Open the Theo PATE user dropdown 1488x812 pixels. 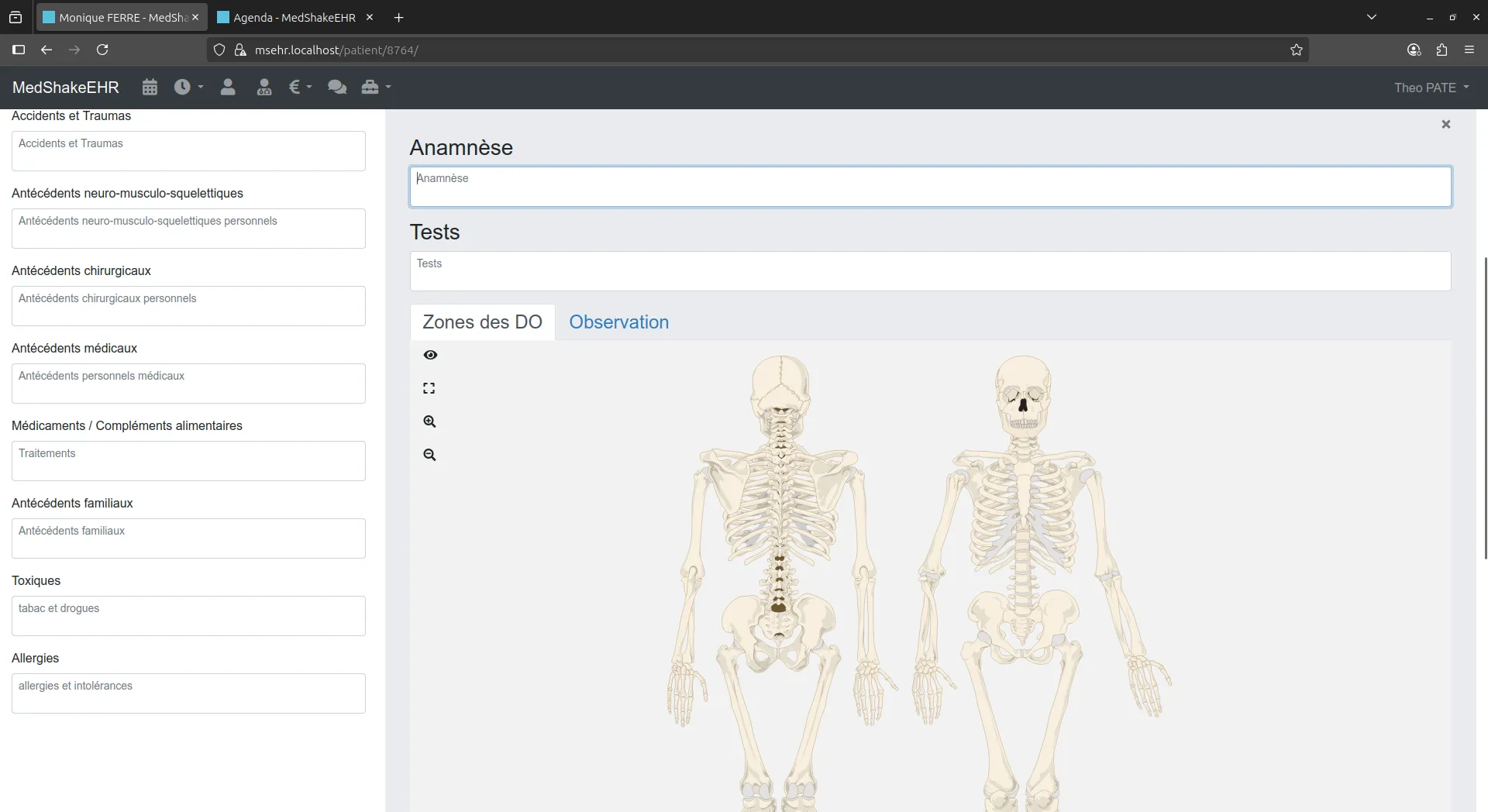[1431, 87]
